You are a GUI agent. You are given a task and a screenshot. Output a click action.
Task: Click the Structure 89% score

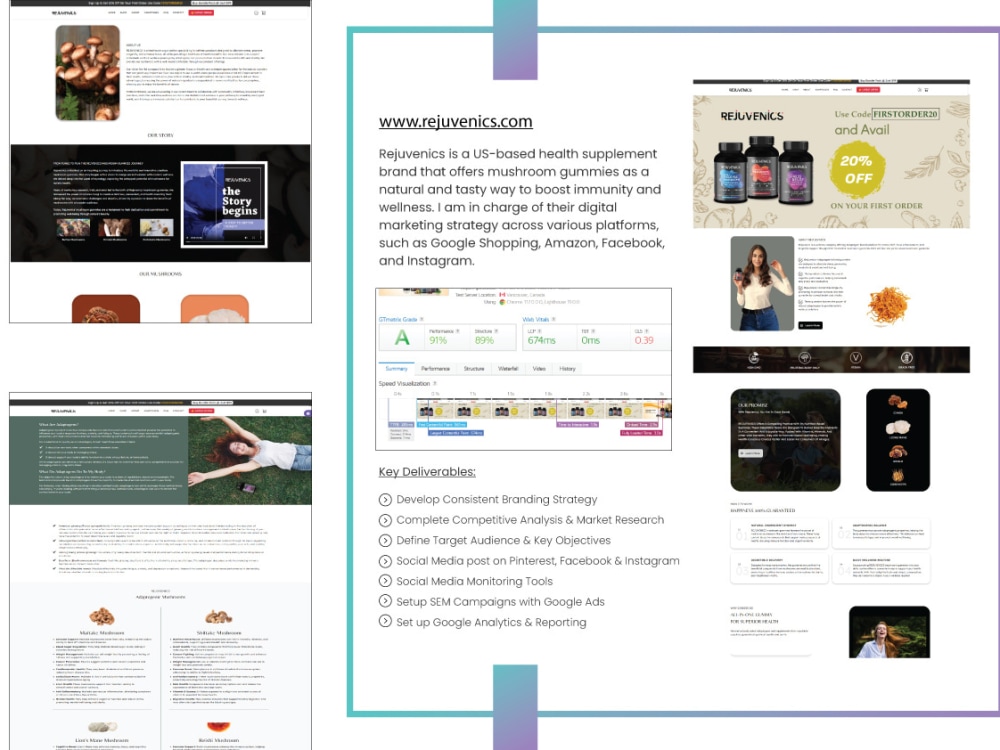484,341
